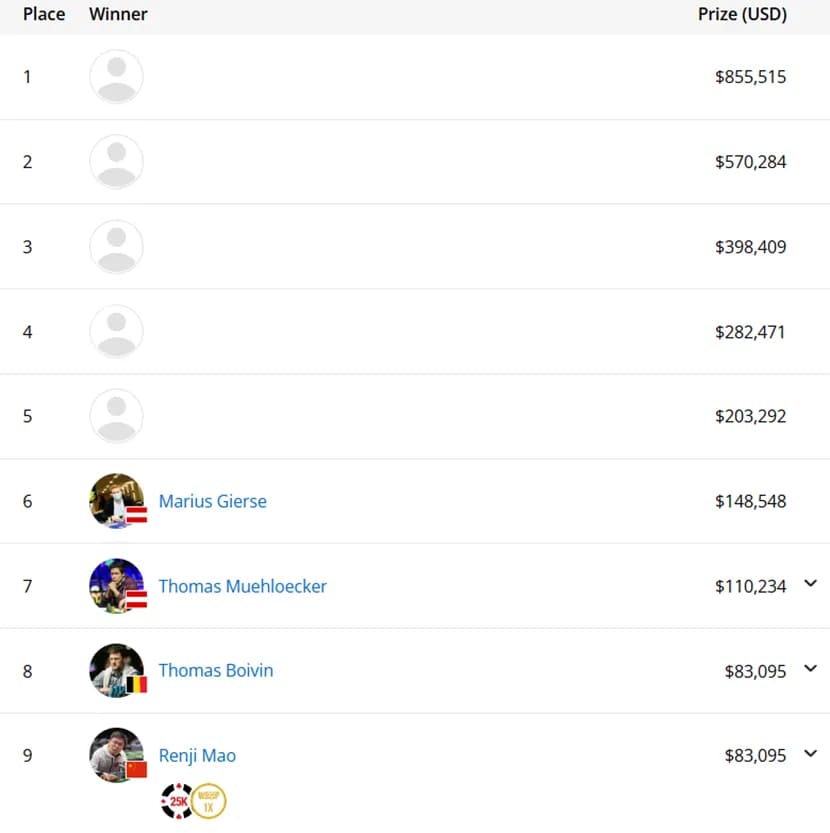Click Marius Gierse's profile photo
Image resolution: width=830 pixels, height=833 pixels.
pos(116,500)
